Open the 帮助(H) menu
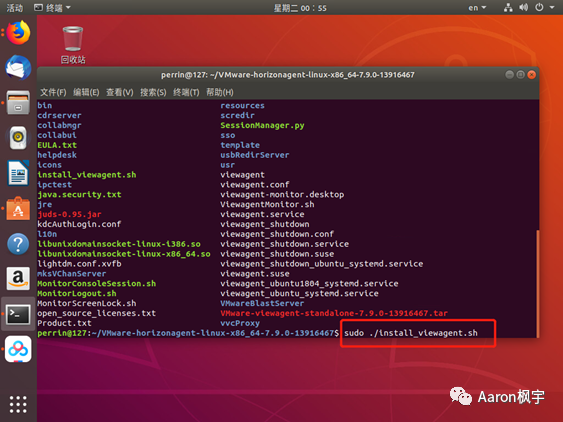The image size is (563, 422). 220,92
